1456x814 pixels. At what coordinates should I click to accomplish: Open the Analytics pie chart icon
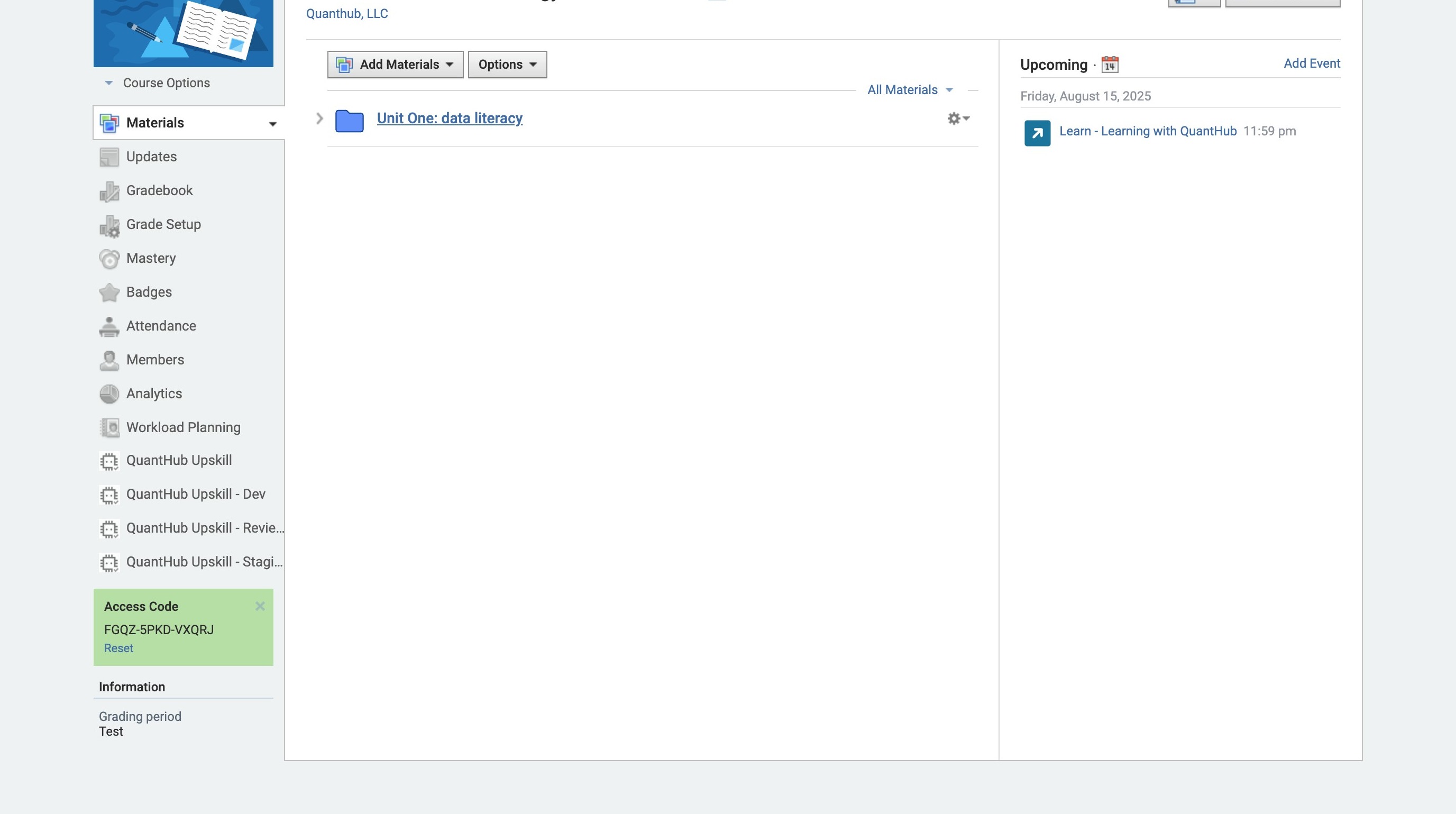point(109,394)
